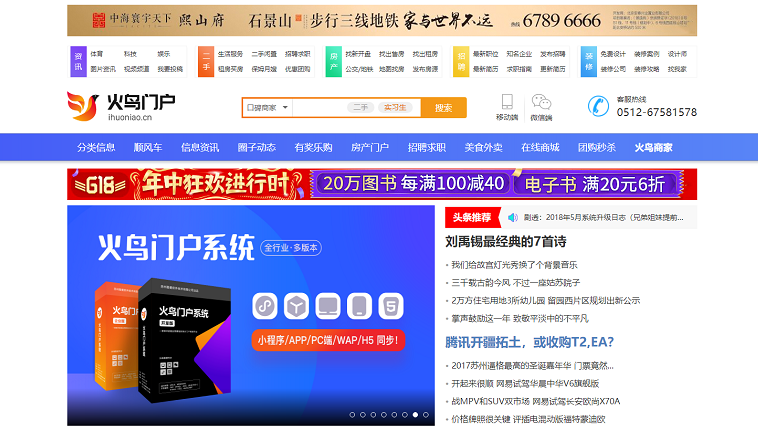Image resolution: width=758 pixels, height=433 pixels.
Task: Go to the last carousel slide dot
Action: point(425,415)
